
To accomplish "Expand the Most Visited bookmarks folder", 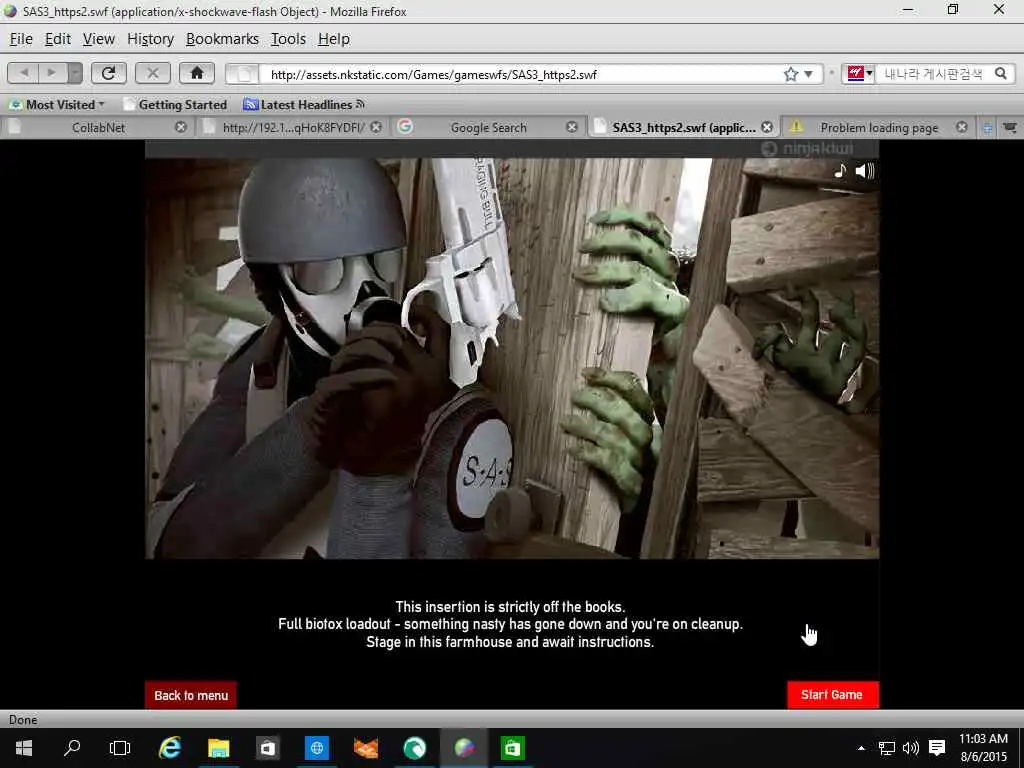I will click(56, 104).
